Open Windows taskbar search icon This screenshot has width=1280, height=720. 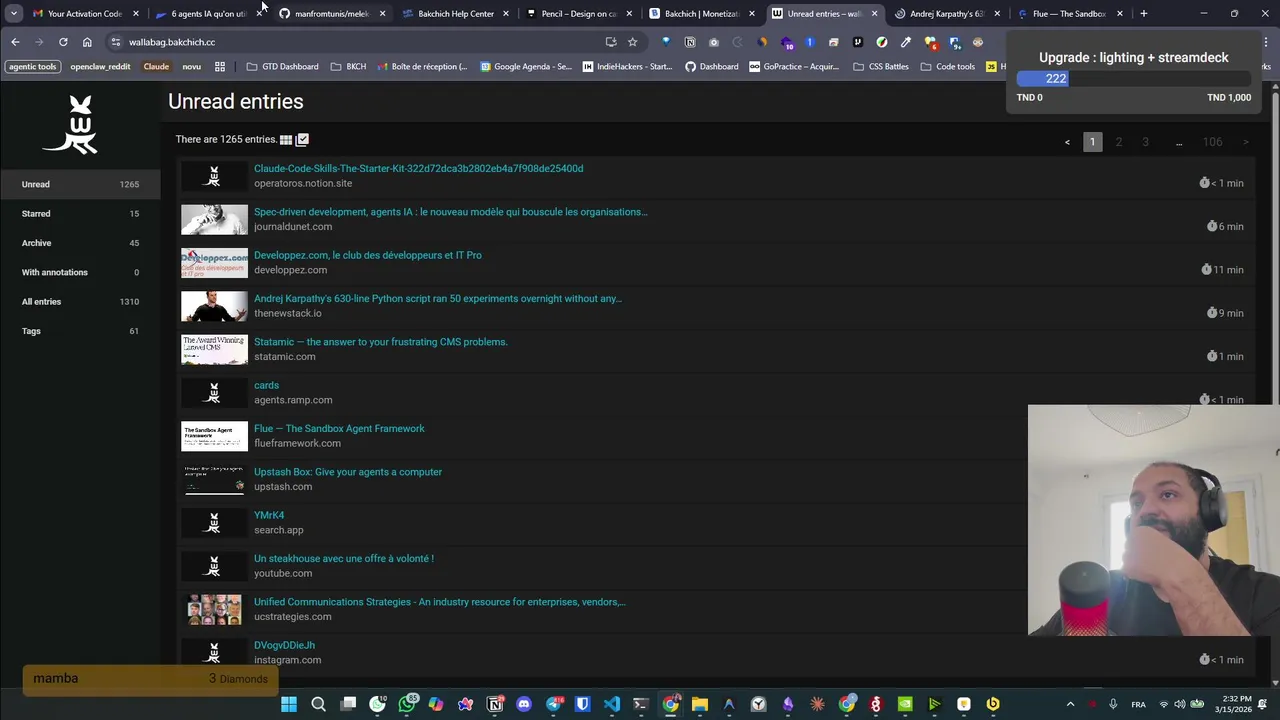click(x=318, y=704)
